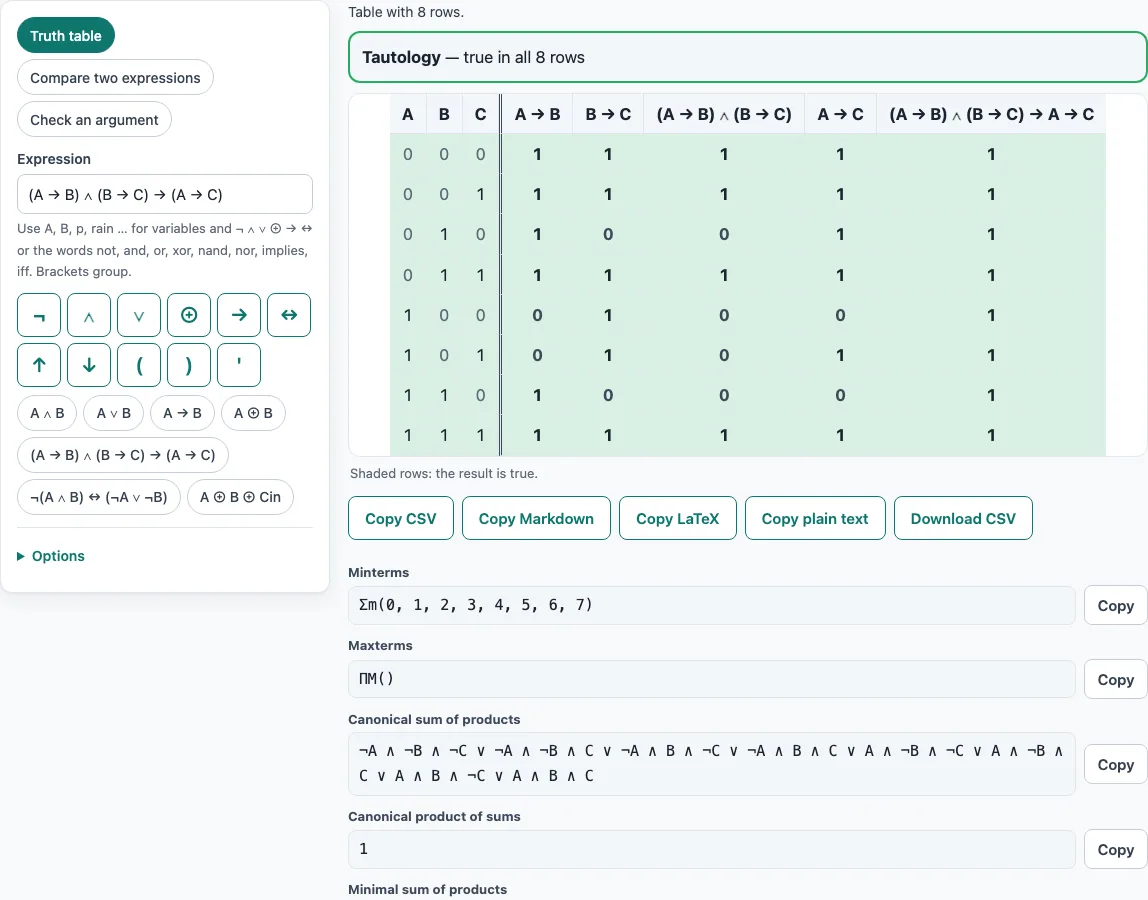Click the A → B column header
1148x900 pixels.
(537, 114)
